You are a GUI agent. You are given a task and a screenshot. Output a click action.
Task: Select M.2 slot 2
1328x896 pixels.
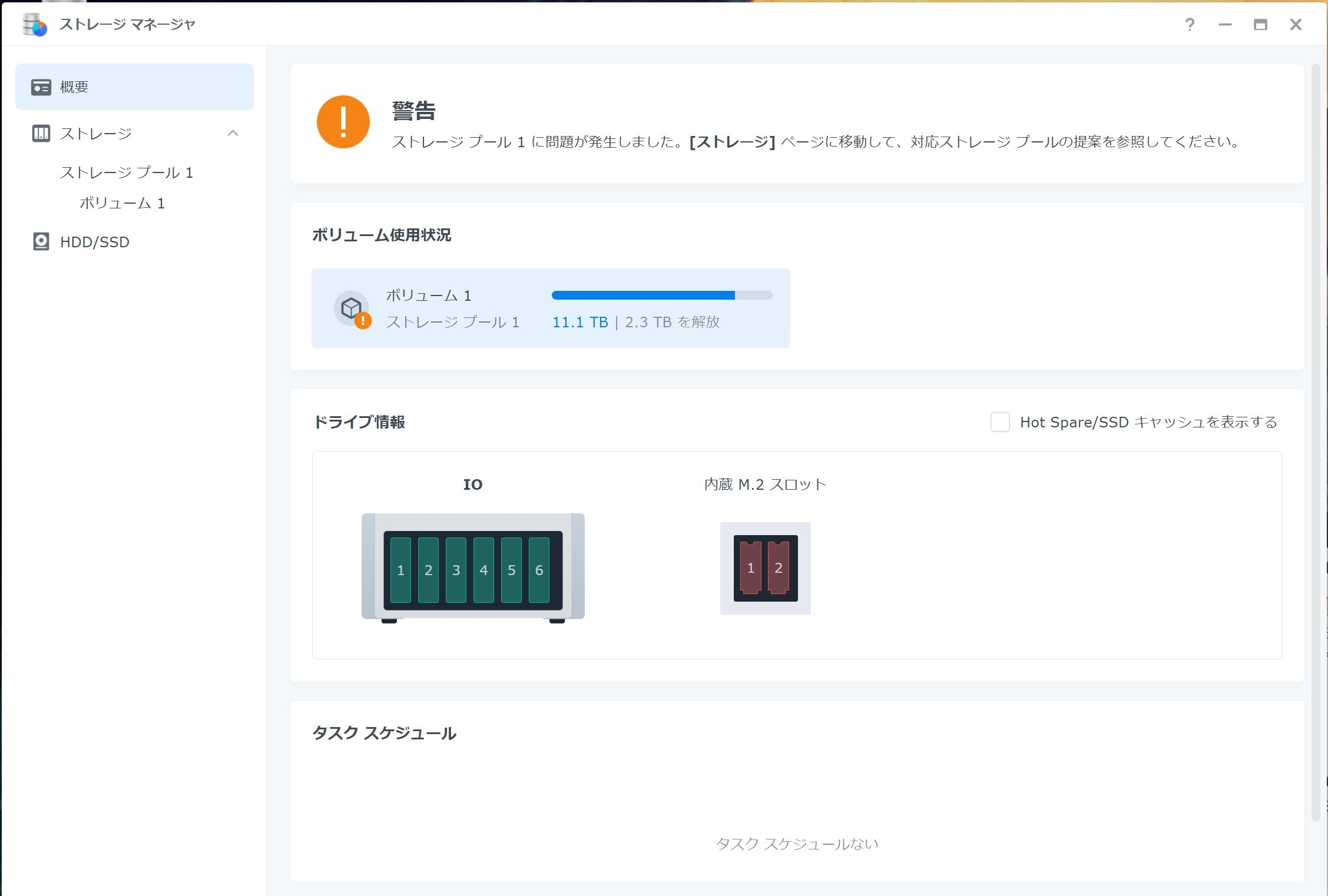779,568
